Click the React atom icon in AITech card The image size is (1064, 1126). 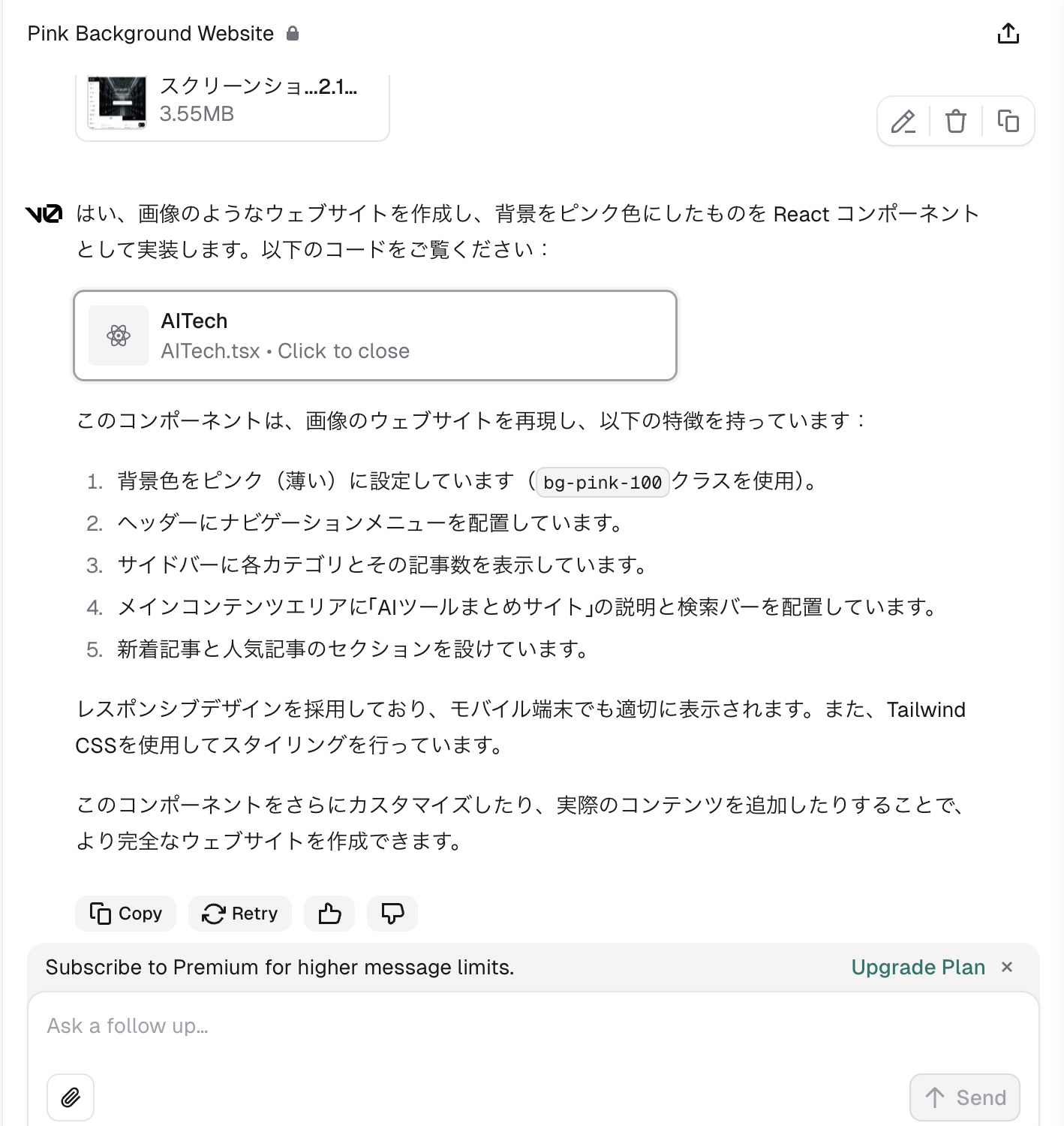[119, 336]
